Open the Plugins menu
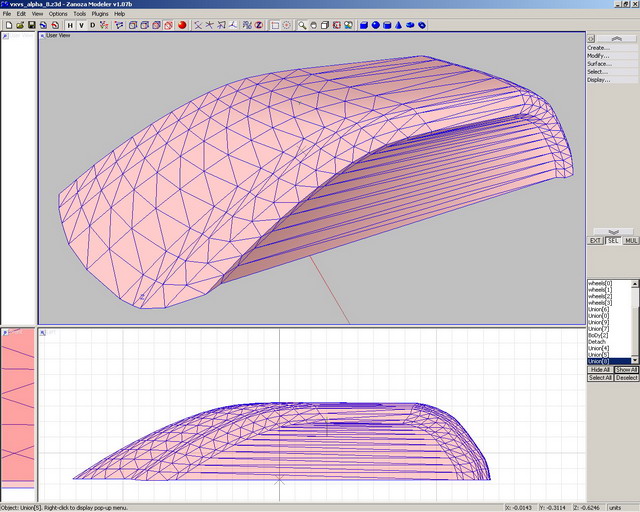 coord(100,14)
